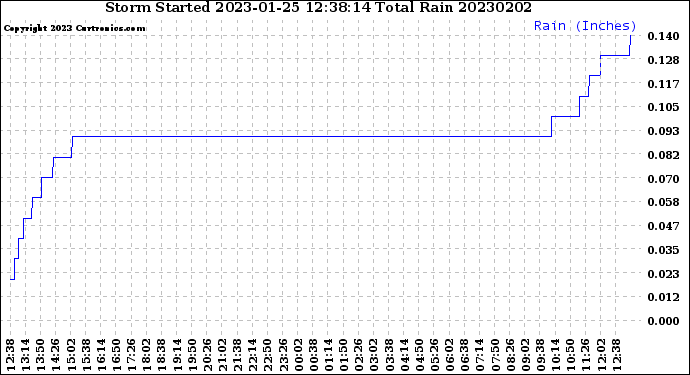Click the long flat 0.09 plateau line
The image size is (690, 375).
pos(312,136)
